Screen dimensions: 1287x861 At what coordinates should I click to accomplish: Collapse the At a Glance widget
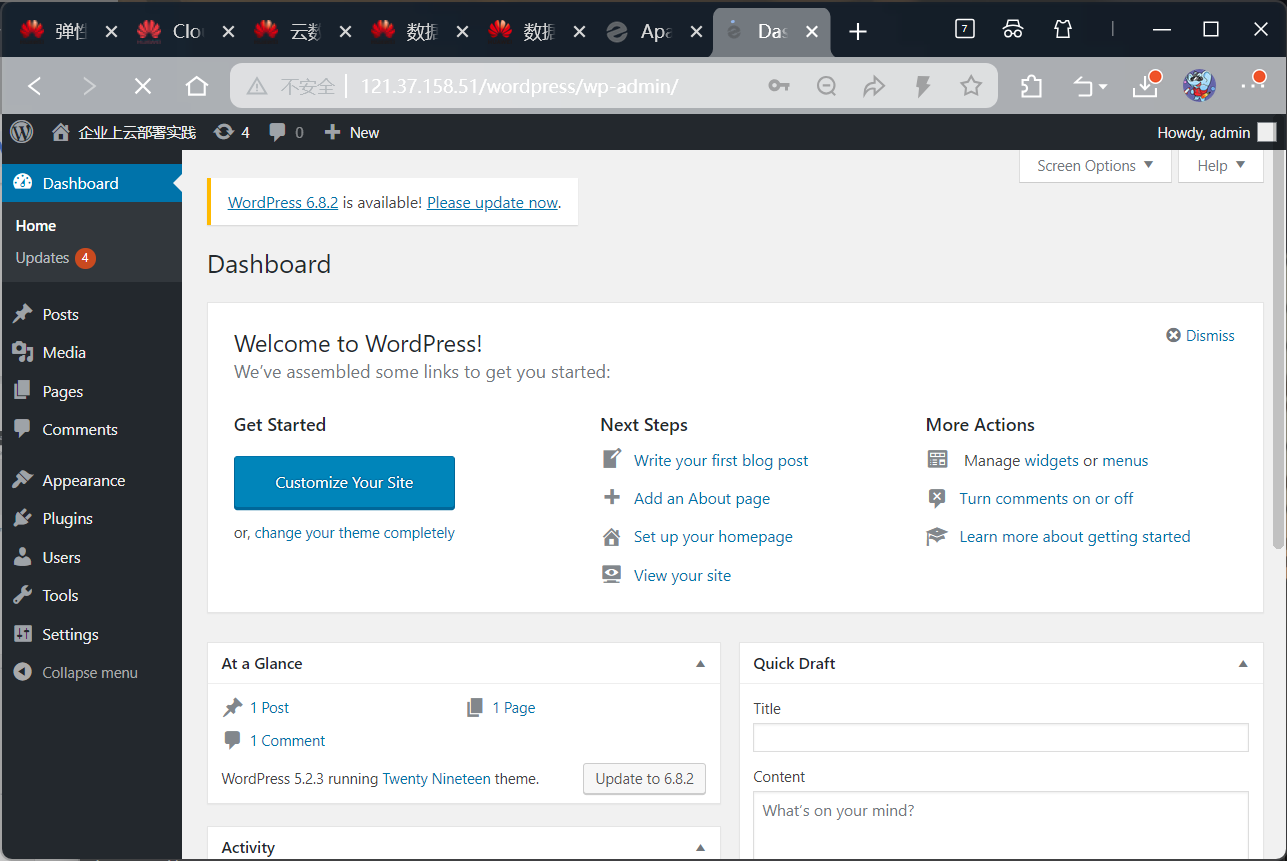tap(701, 664)
